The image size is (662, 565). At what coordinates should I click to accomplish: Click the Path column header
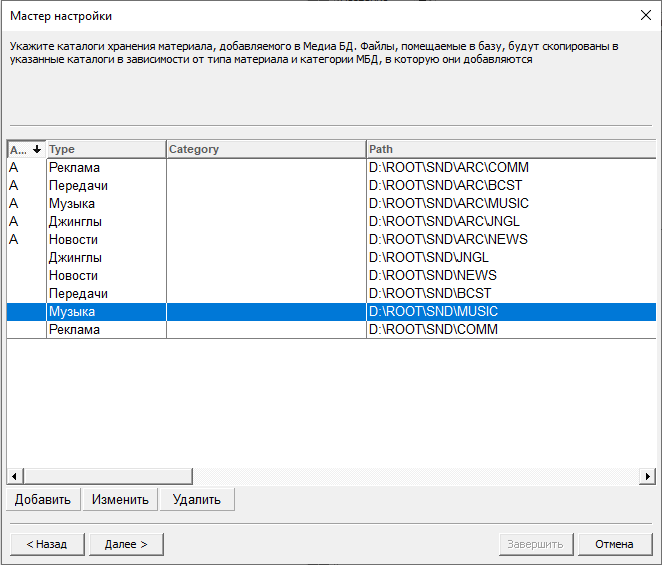point(510,149)
